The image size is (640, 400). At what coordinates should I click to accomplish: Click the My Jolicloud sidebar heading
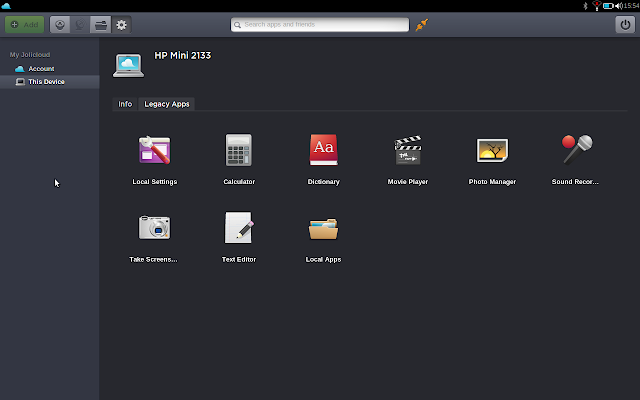[x=30, y=55]
